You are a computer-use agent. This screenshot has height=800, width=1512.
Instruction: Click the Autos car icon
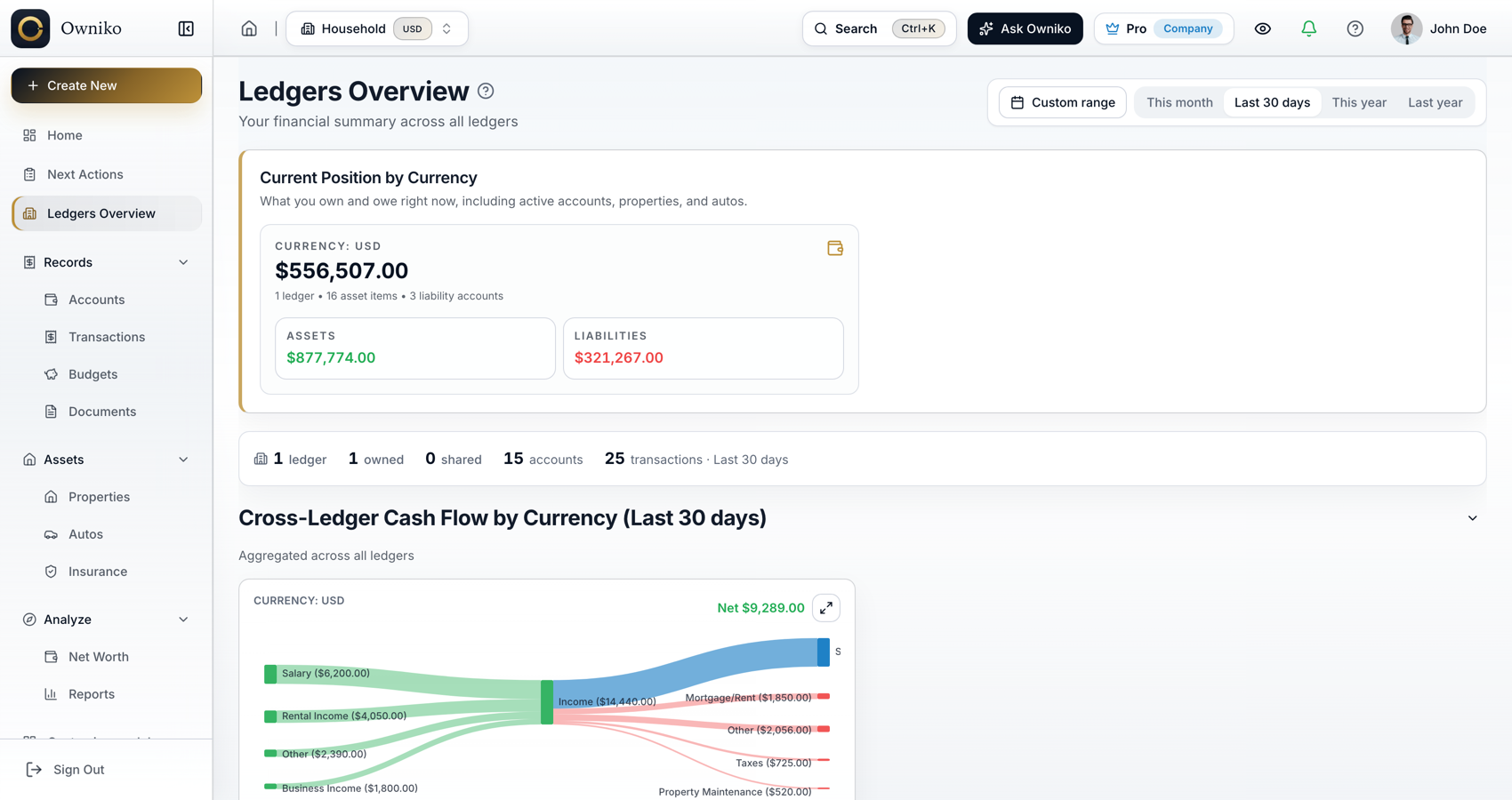pos(51,534)
